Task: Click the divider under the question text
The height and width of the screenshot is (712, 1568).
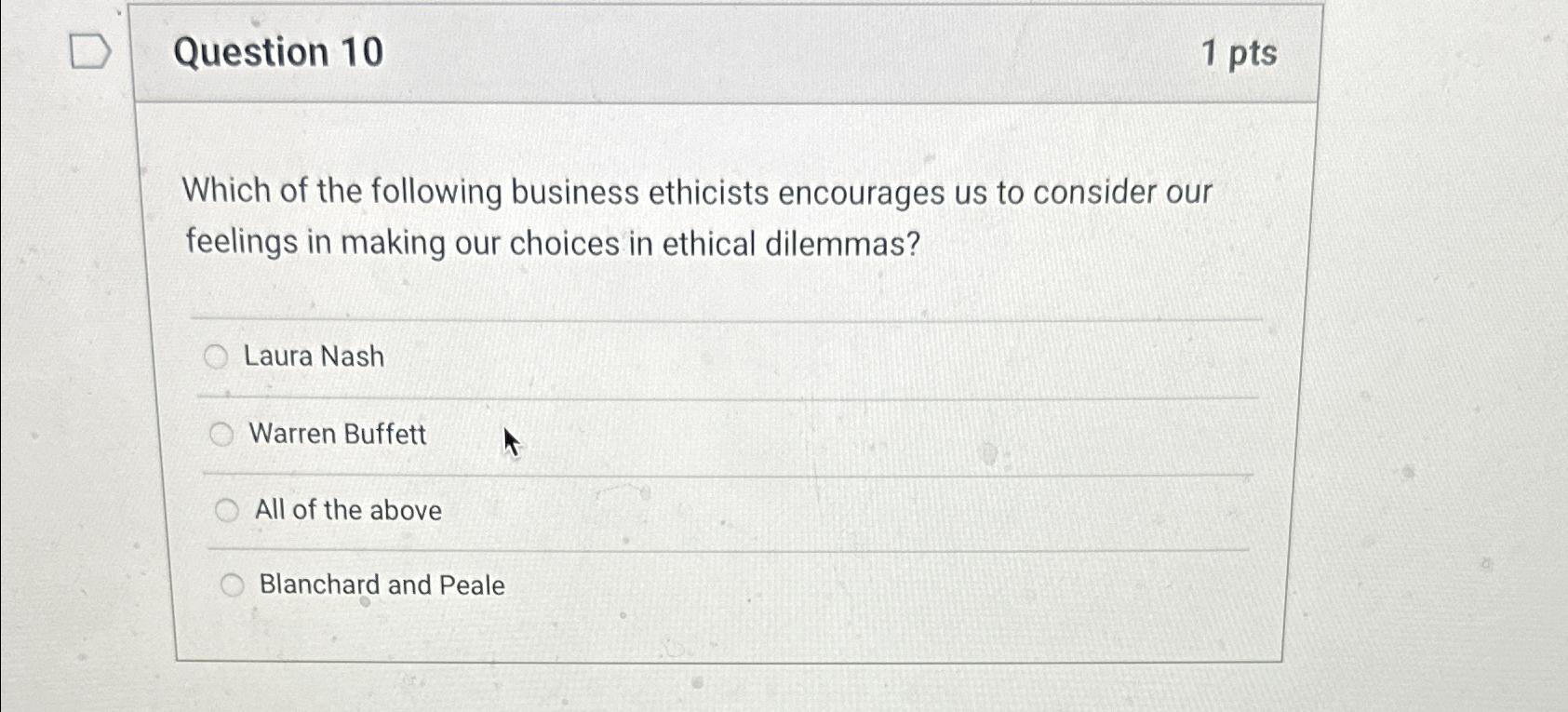Action: click(726, 316)
